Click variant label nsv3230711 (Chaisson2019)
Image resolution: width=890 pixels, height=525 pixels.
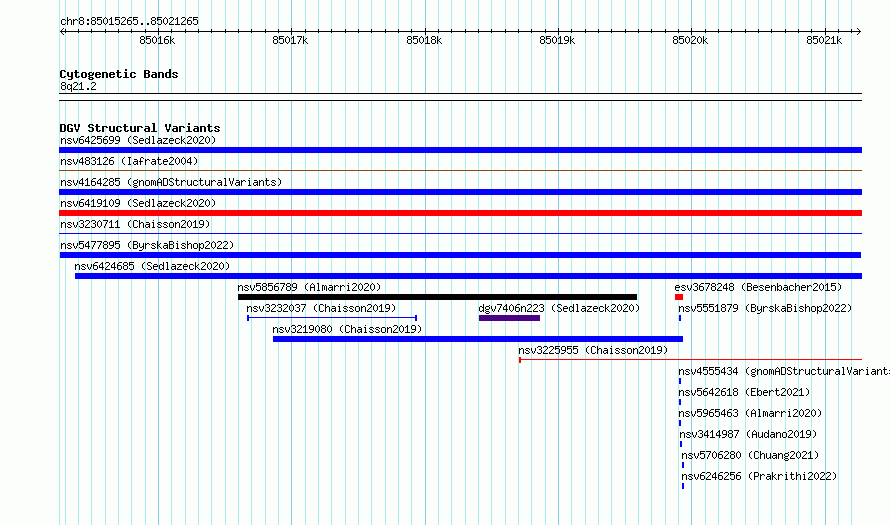click(135, 224)
